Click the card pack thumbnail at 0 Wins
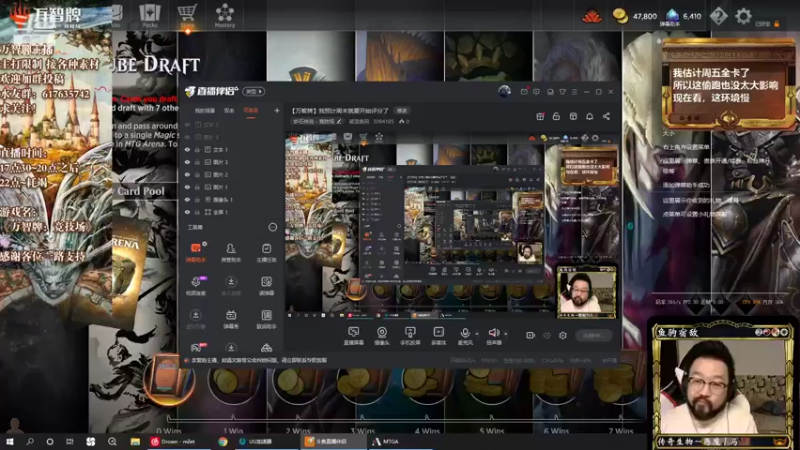800x450 pixels. [168, 380]
